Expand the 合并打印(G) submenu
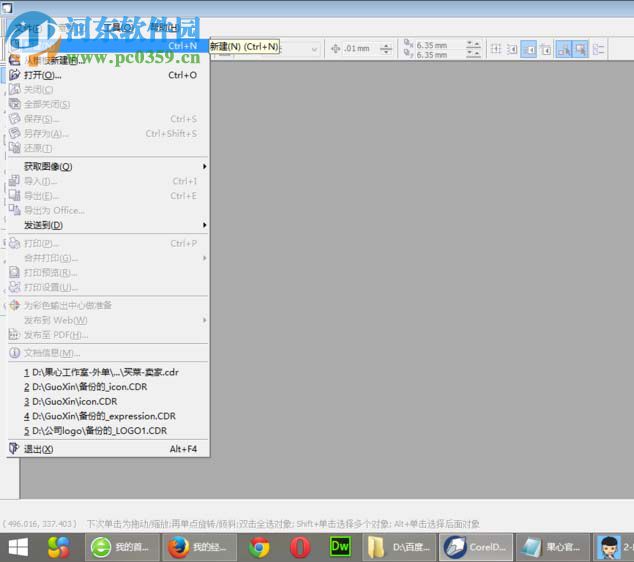Image resolution: width=634 pixels, height=562 pixels. (x=108, y=258)
